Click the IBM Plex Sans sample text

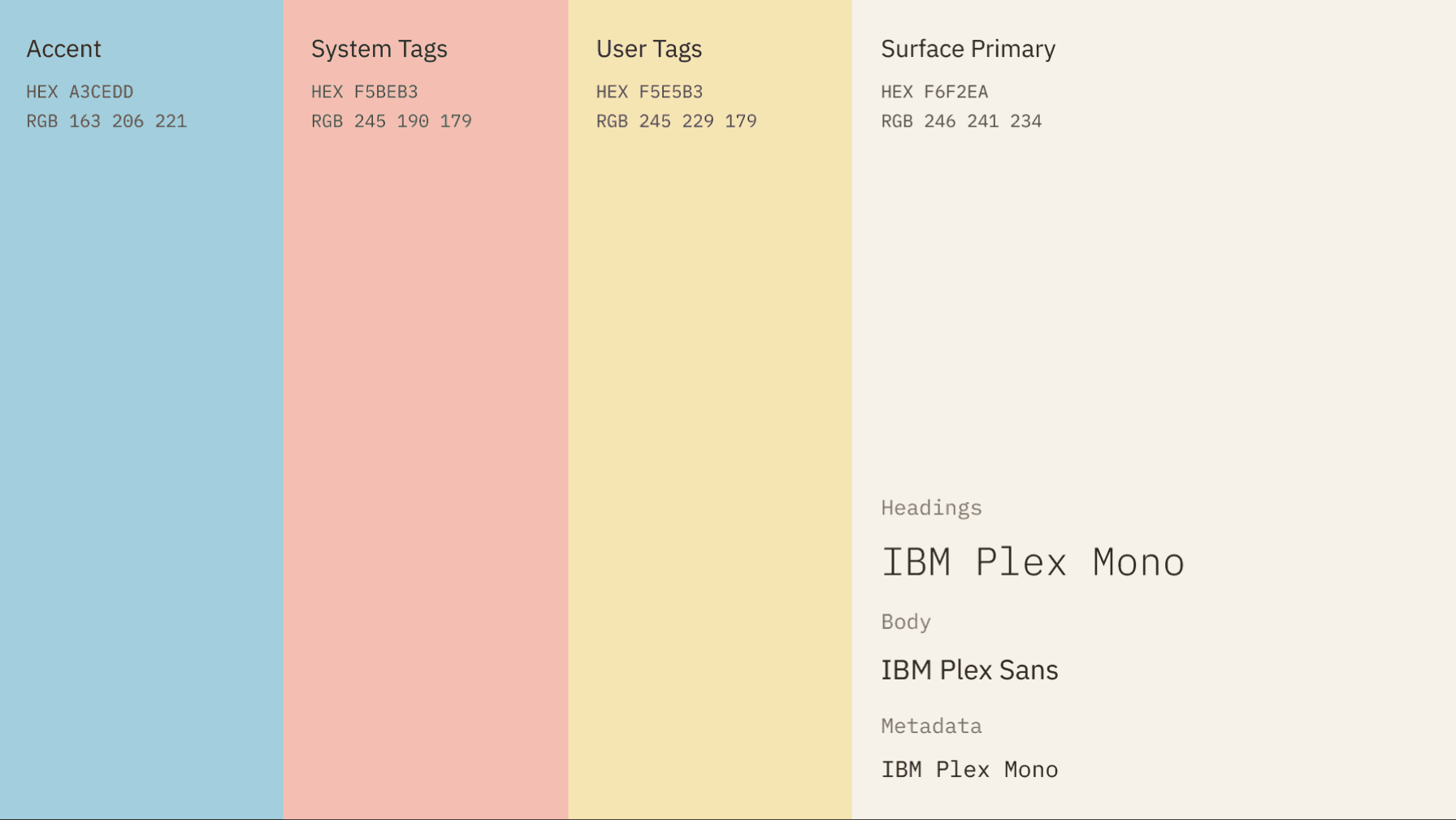coord(970,670)
